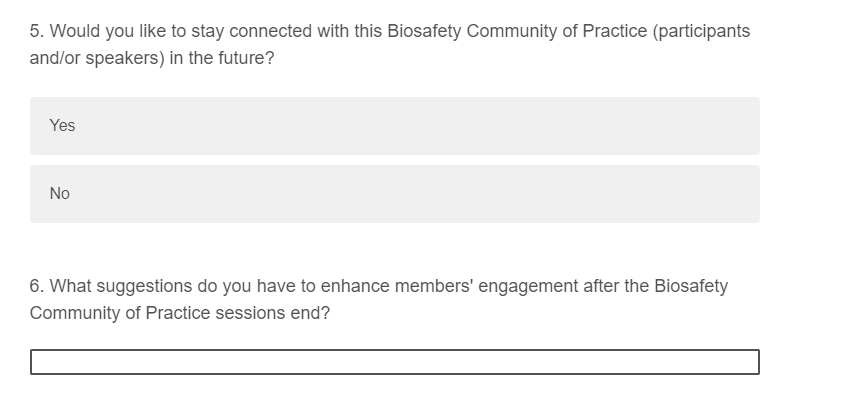Click the suggestions text input field
844x409 pixels.
394,361
